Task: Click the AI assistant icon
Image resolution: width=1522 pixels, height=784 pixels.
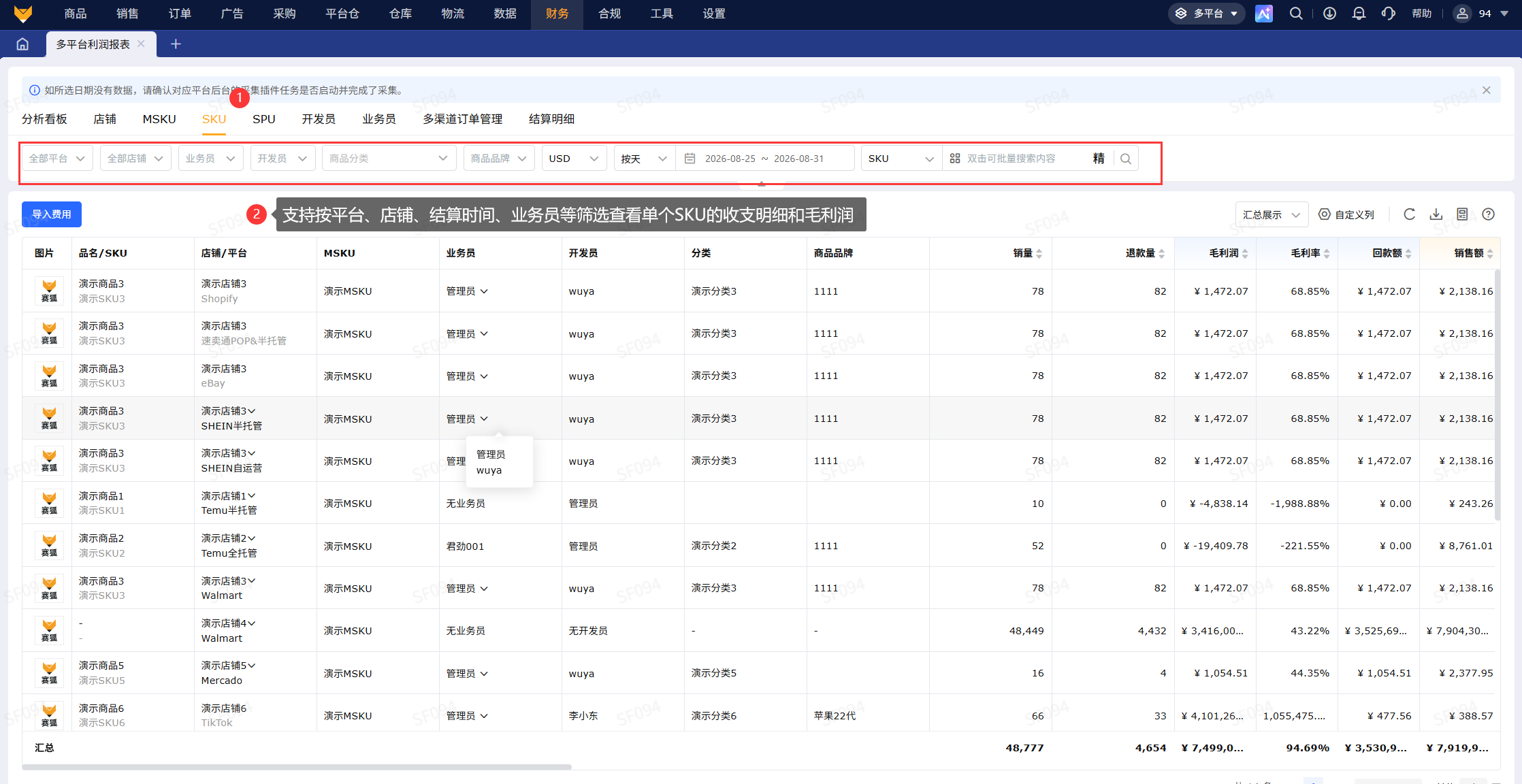Action: (x=1264, y=14)
